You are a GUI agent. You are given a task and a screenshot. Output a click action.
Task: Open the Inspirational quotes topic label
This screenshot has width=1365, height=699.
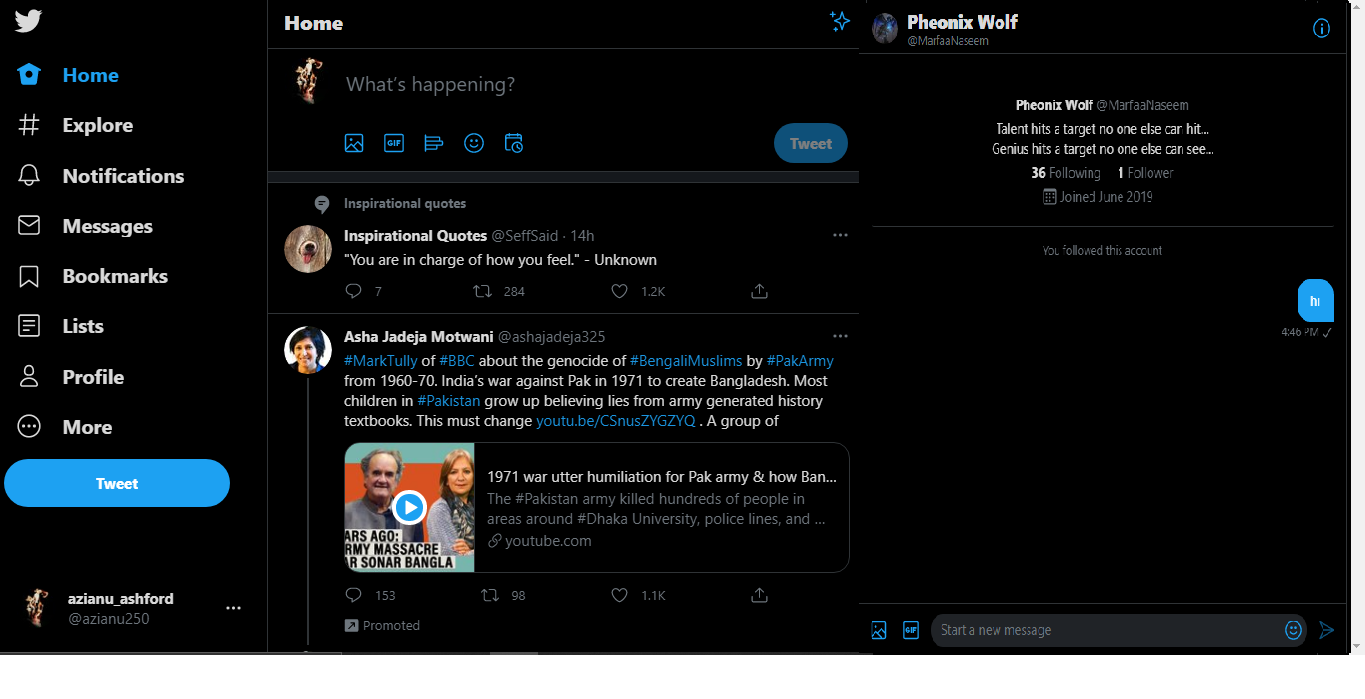pos(405,203)
